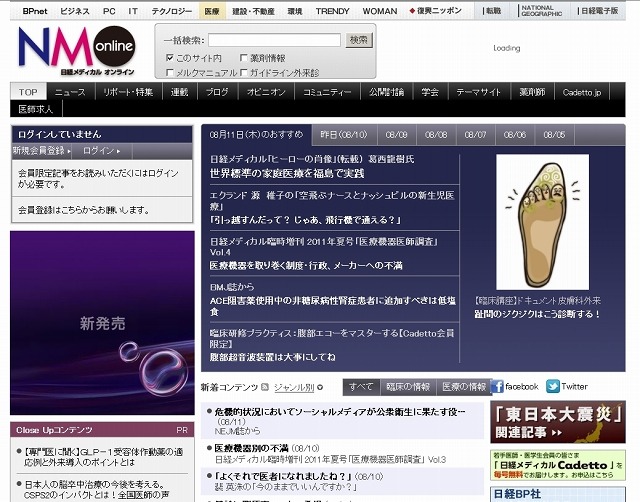Screen dimensions: 640x502
Task: Switch to the 08/08 tab
Action: coord(436,135)
